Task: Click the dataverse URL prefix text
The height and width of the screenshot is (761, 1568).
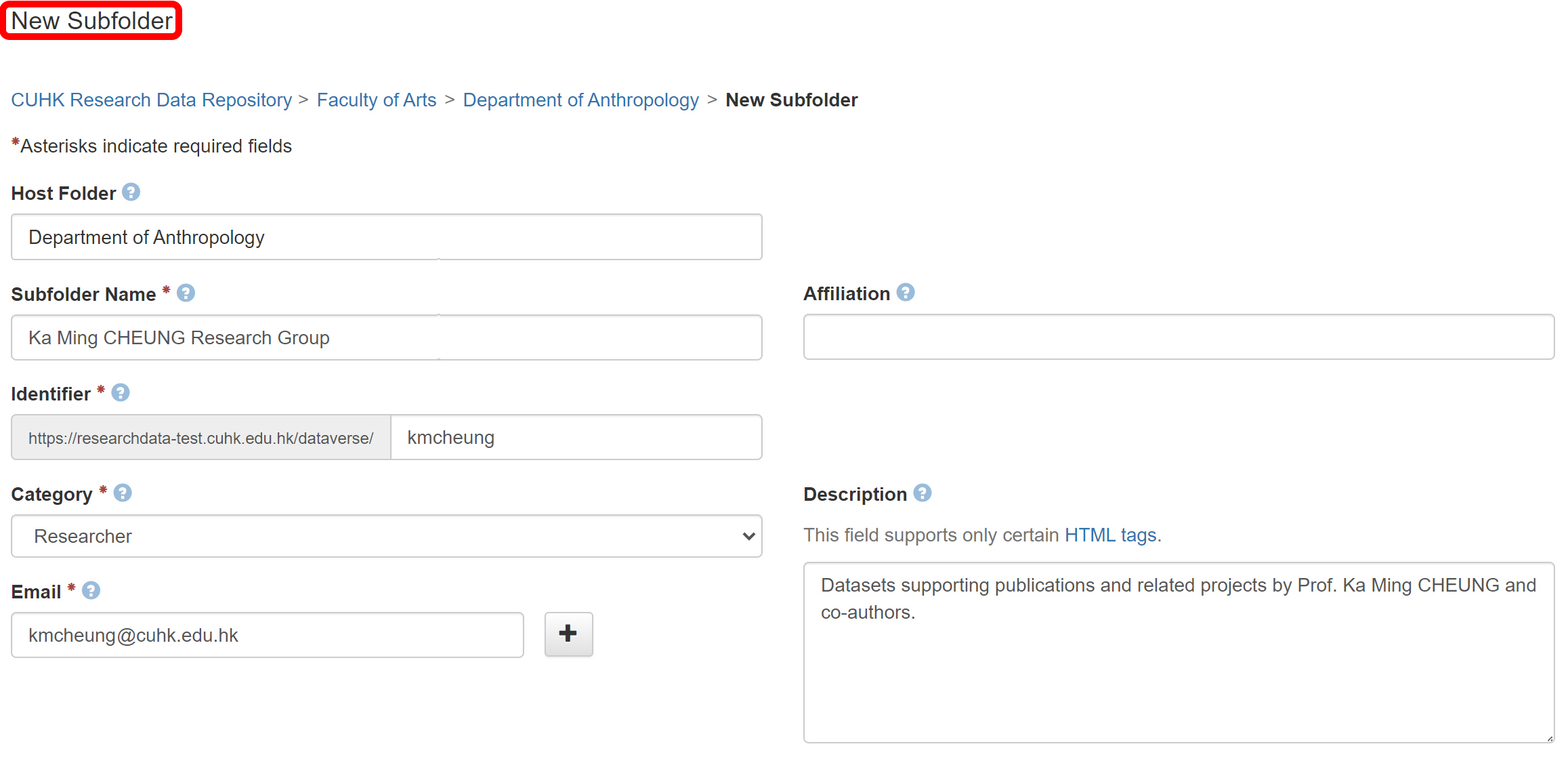Action: (201, 438)
